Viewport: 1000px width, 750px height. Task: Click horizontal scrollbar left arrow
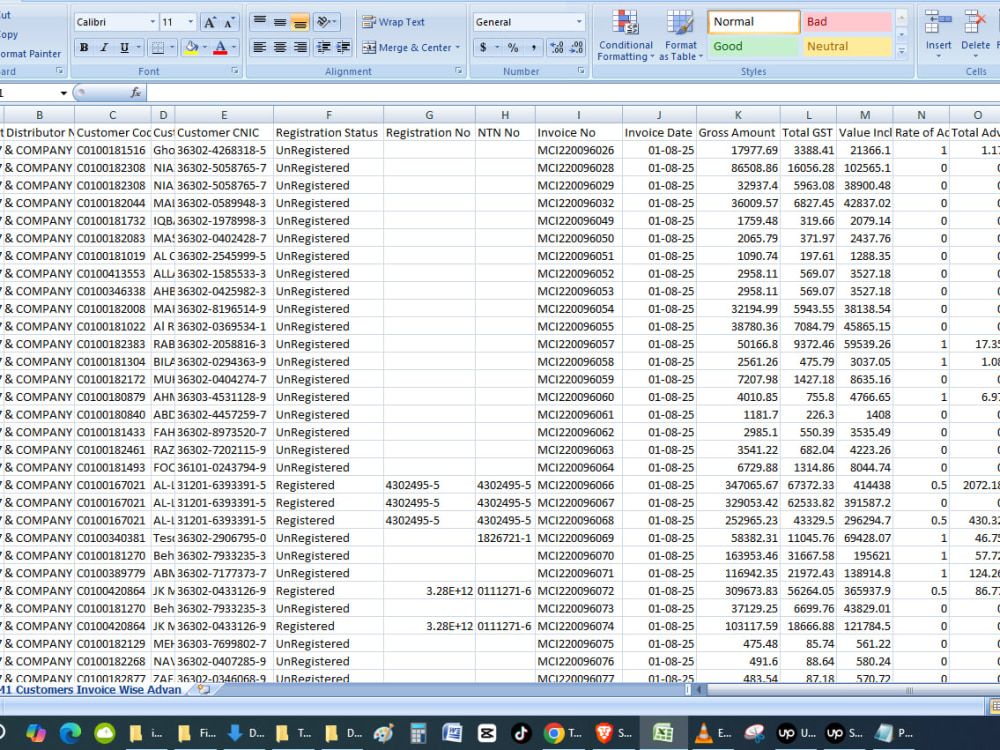click(x=700, y=690)
